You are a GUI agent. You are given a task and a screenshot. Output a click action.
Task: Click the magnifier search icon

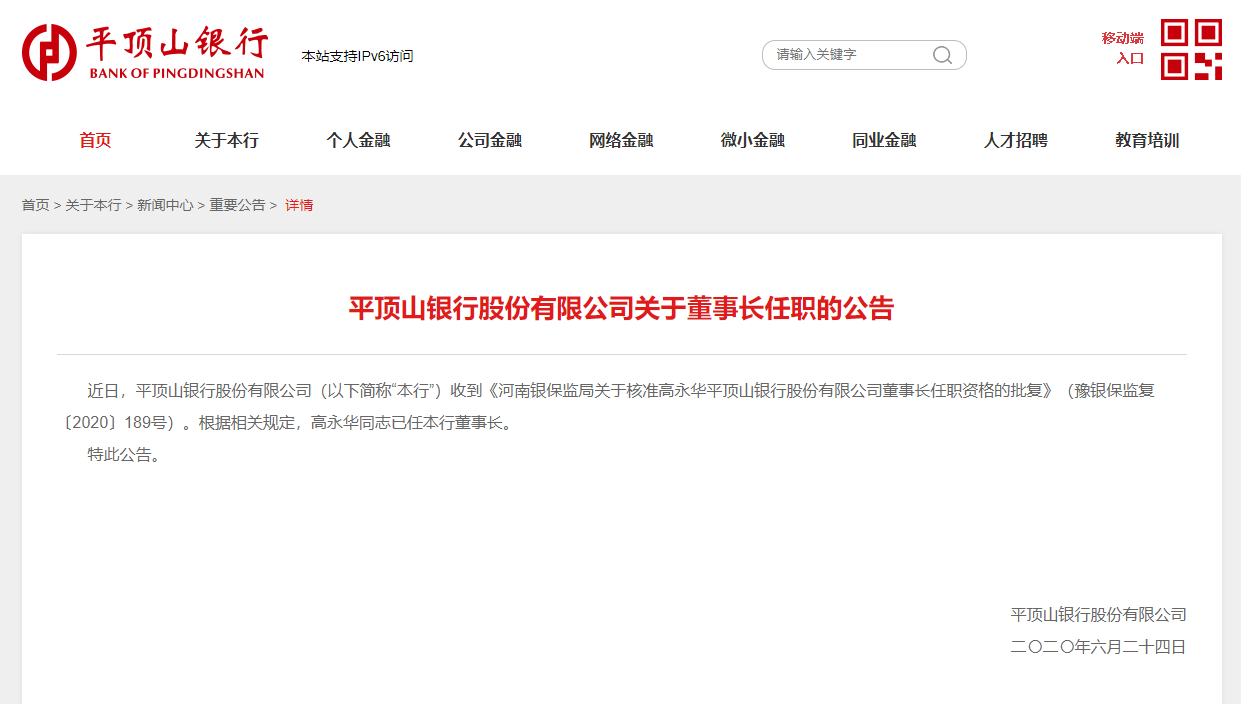pos(942,55)
